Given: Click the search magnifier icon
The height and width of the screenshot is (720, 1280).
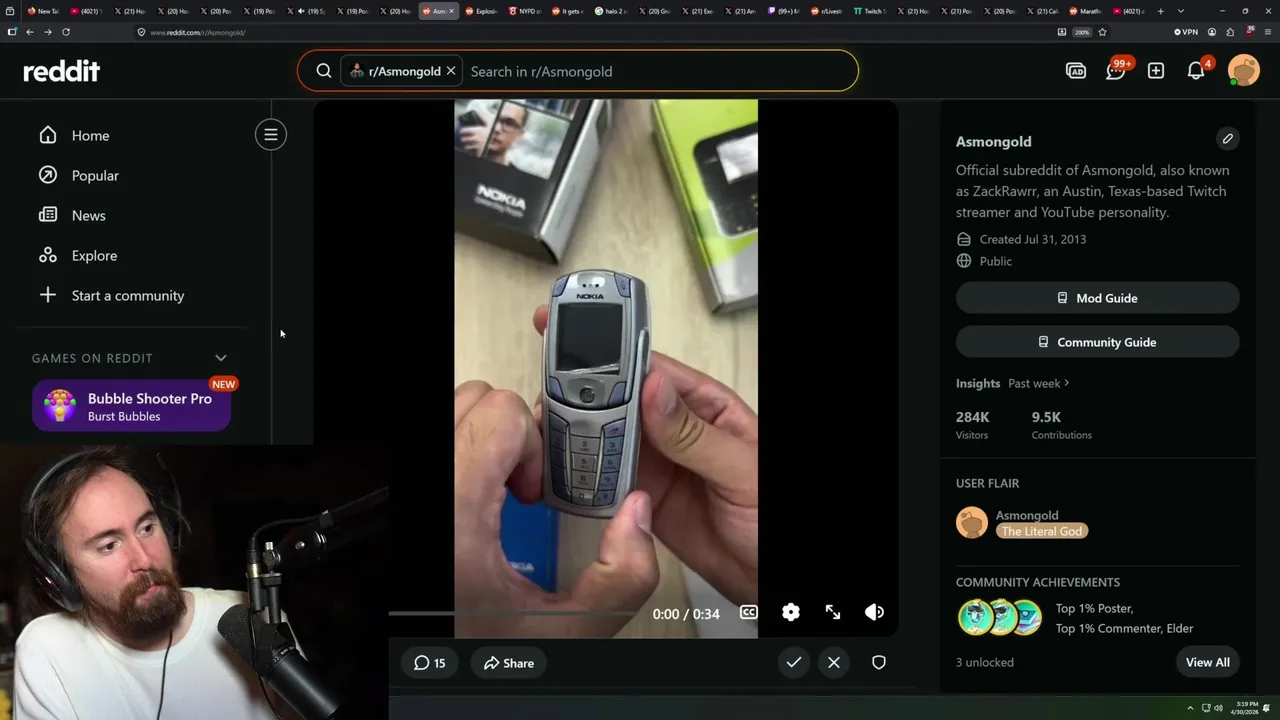Looking at the screenshot, I should click(x=324, y=71).
